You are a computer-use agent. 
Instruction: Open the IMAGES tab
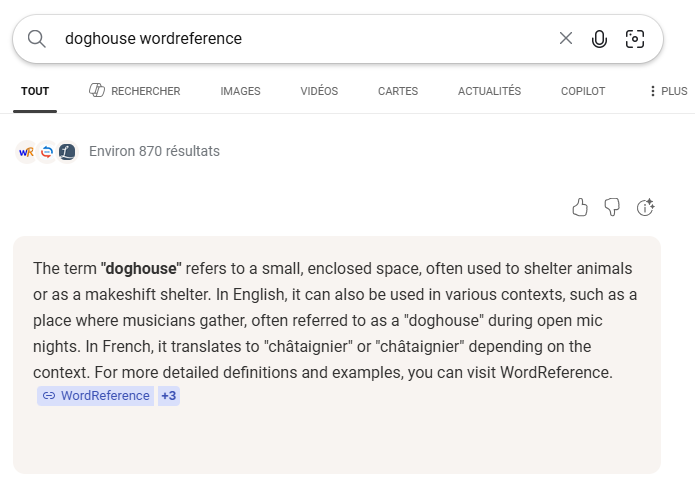pyautogui.click(x=240, y=91)
